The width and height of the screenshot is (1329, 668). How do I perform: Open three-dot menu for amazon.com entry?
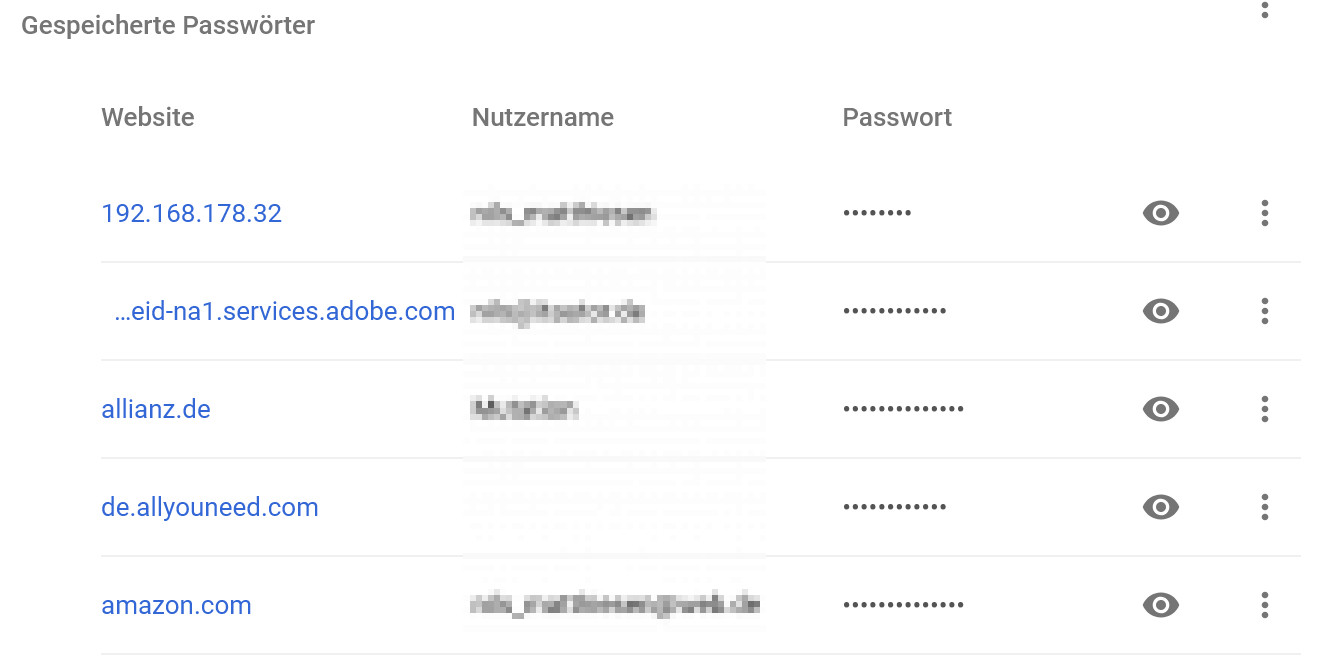[x=1265, y=605]
